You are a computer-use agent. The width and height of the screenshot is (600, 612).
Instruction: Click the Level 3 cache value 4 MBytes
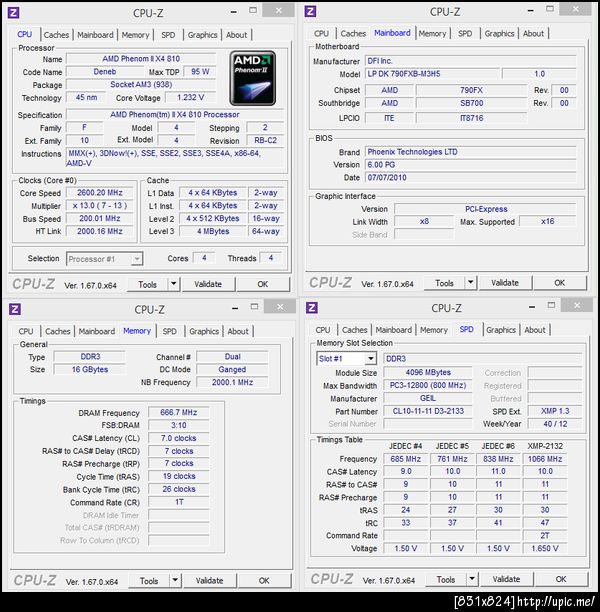(x=213, y=231)
